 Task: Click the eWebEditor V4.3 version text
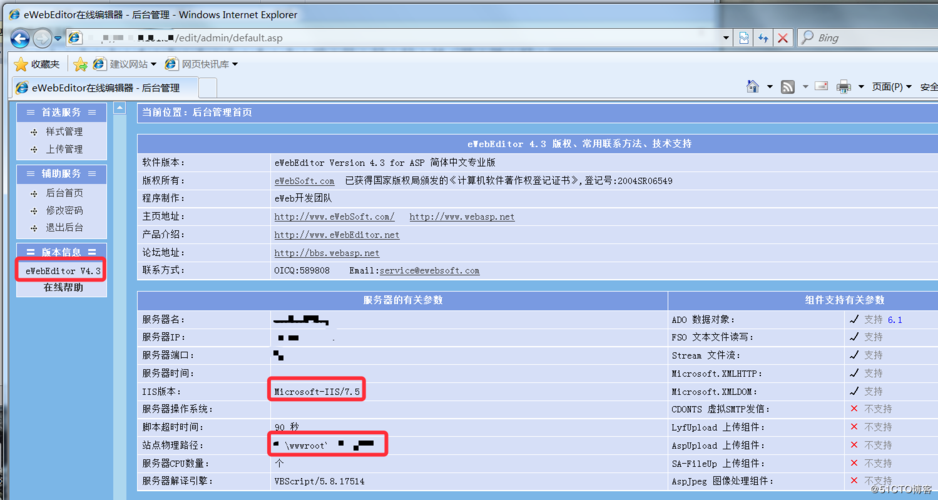pyautogui.click(x=63, y=271)
